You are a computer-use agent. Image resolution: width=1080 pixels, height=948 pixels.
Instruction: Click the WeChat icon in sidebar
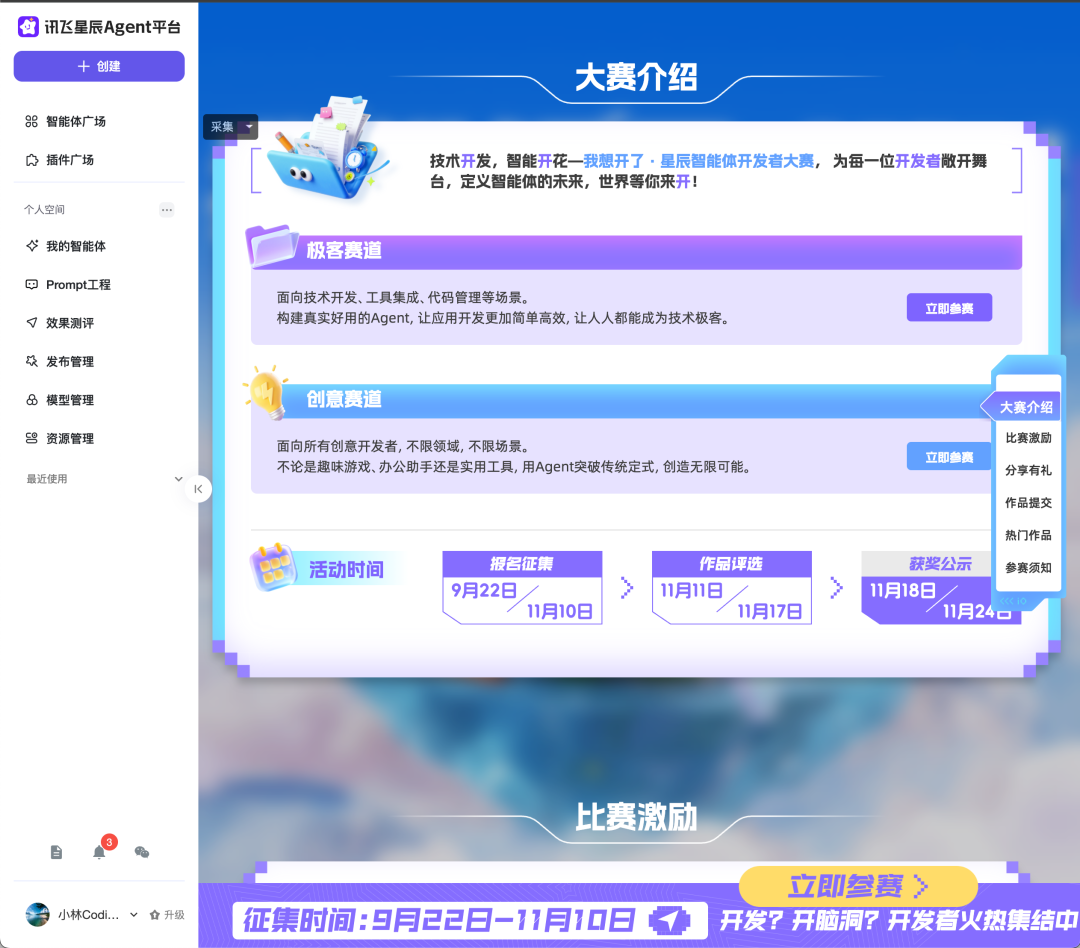[142, 853]
